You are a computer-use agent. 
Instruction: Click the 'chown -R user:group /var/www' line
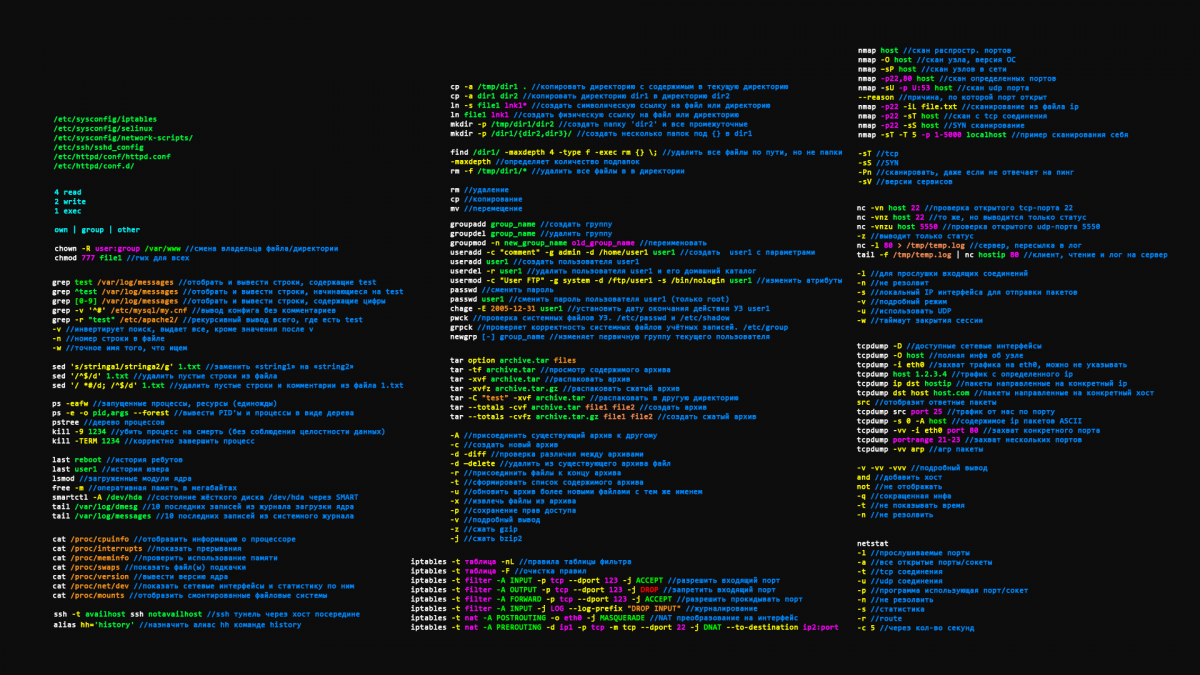[x=196, y=248]
